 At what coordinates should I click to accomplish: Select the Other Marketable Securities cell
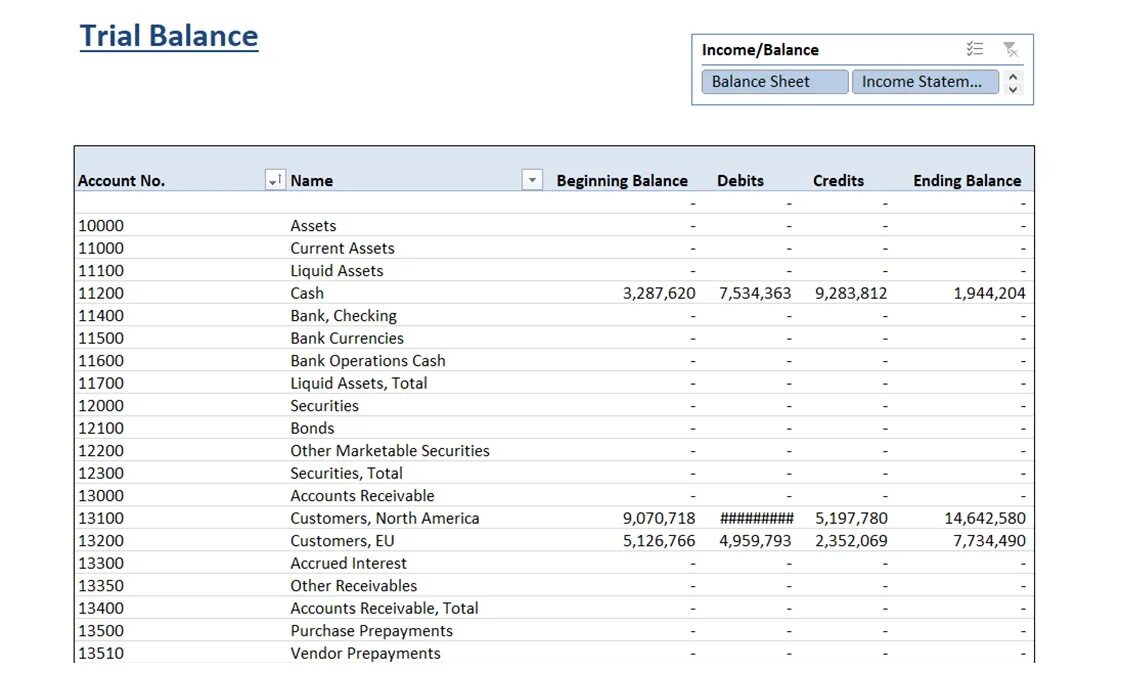390,451
